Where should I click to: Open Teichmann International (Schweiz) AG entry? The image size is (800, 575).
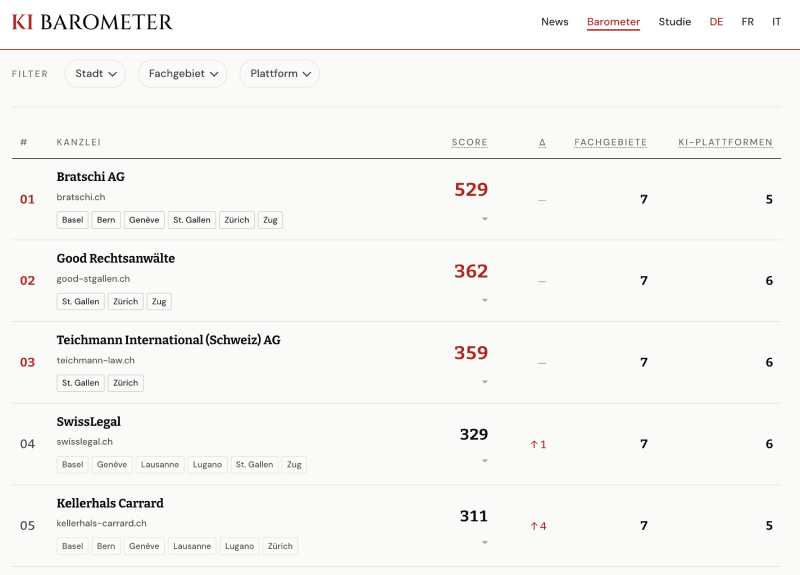pos(168,340)
